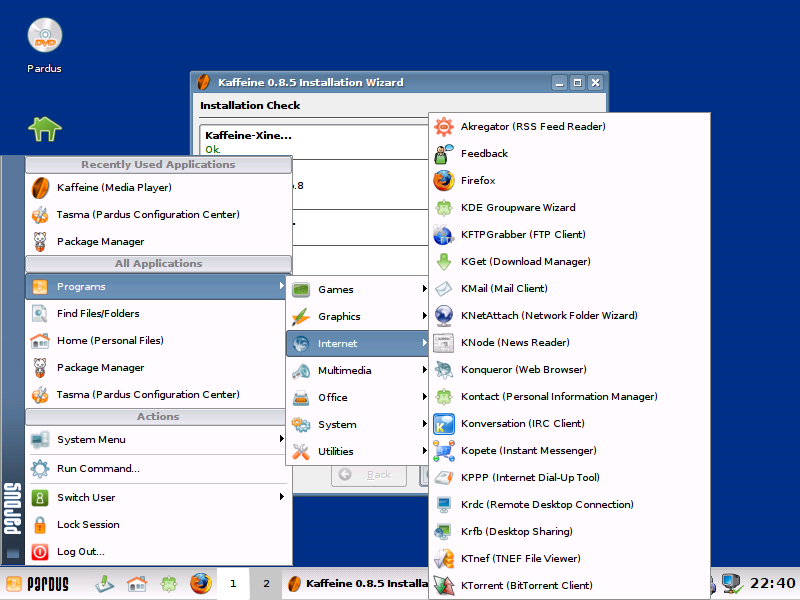Click the Run Command gear icon

40,468
